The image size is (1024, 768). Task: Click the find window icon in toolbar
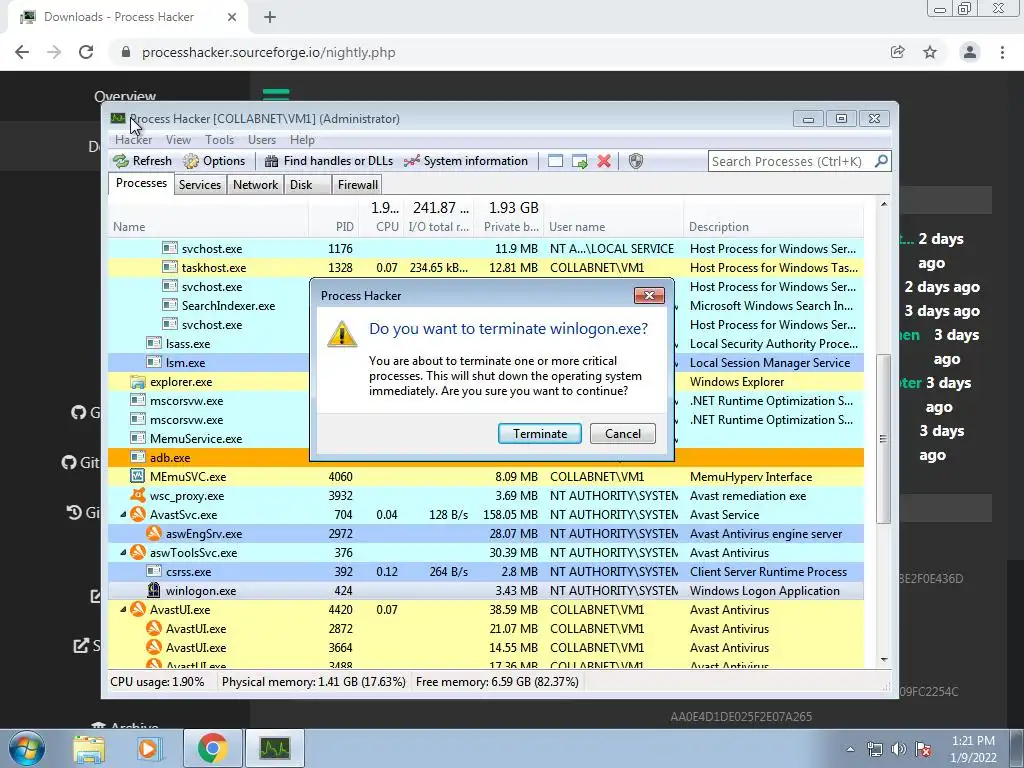click(555, 161)
